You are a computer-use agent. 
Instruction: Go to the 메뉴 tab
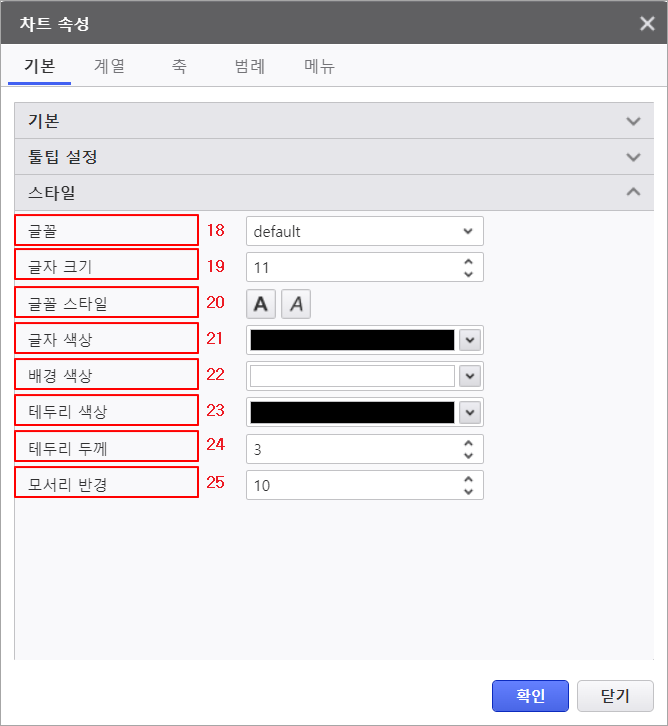(319, 67)
